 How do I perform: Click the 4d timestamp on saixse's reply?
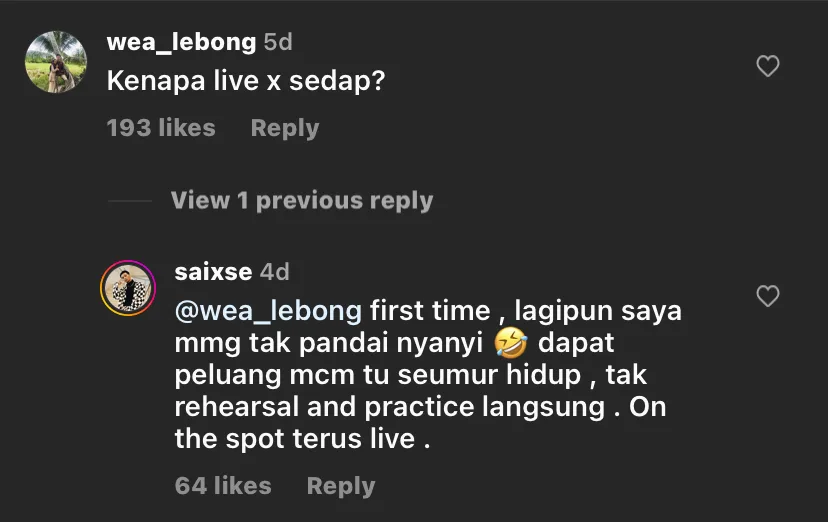coord(274,271)
